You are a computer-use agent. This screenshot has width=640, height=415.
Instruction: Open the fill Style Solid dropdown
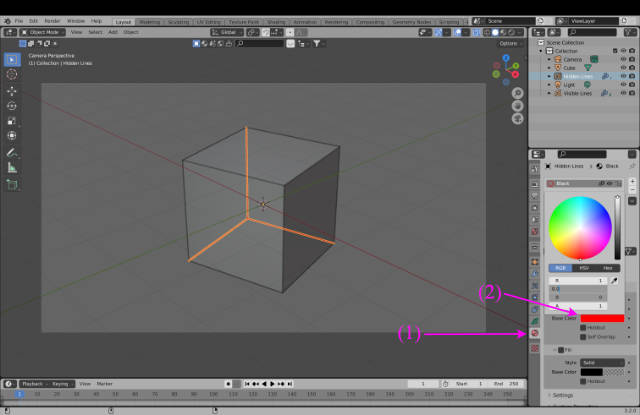click(602, 363)
